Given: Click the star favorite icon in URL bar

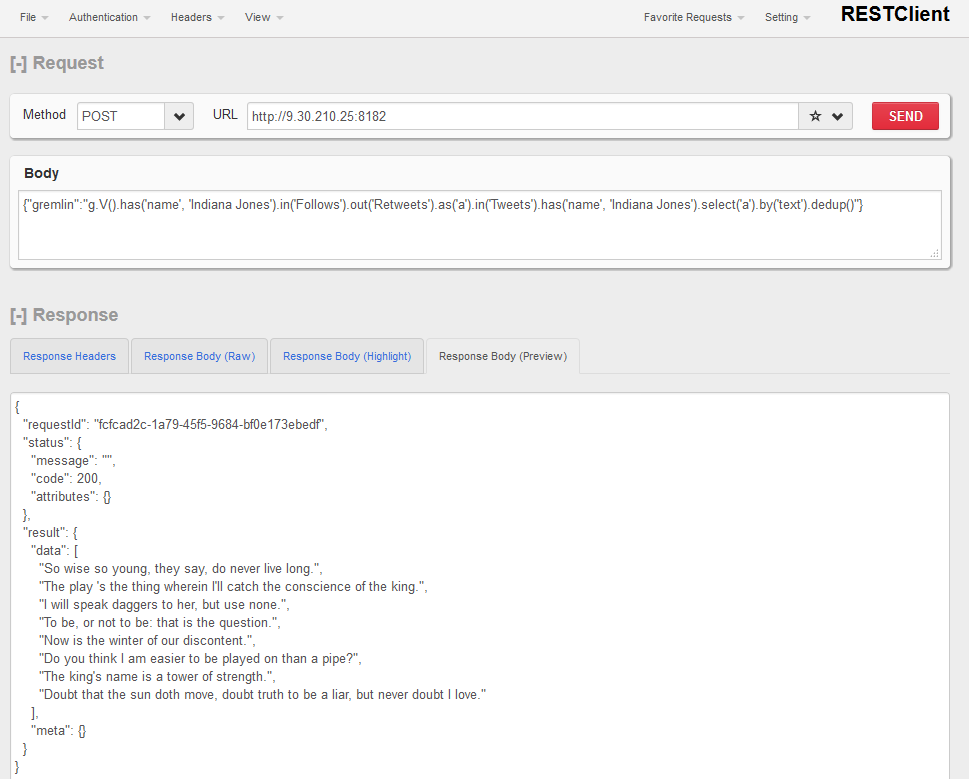Looking at the screenshot, I should coord(815,116).
